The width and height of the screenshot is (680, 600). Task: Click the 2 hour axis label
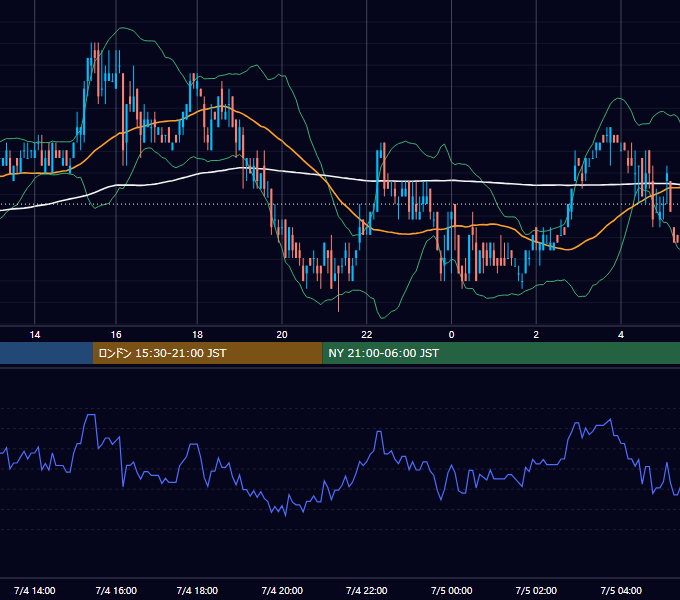pyautogui.click(x=536, y=335)
